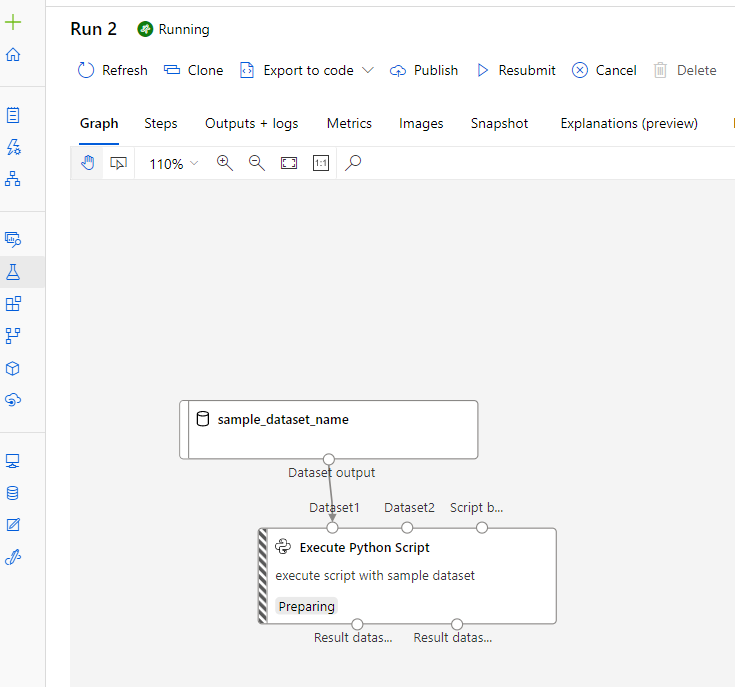Clone this pipeline run
The width and height of the screenshot is (735, 687).
(193, 70)
